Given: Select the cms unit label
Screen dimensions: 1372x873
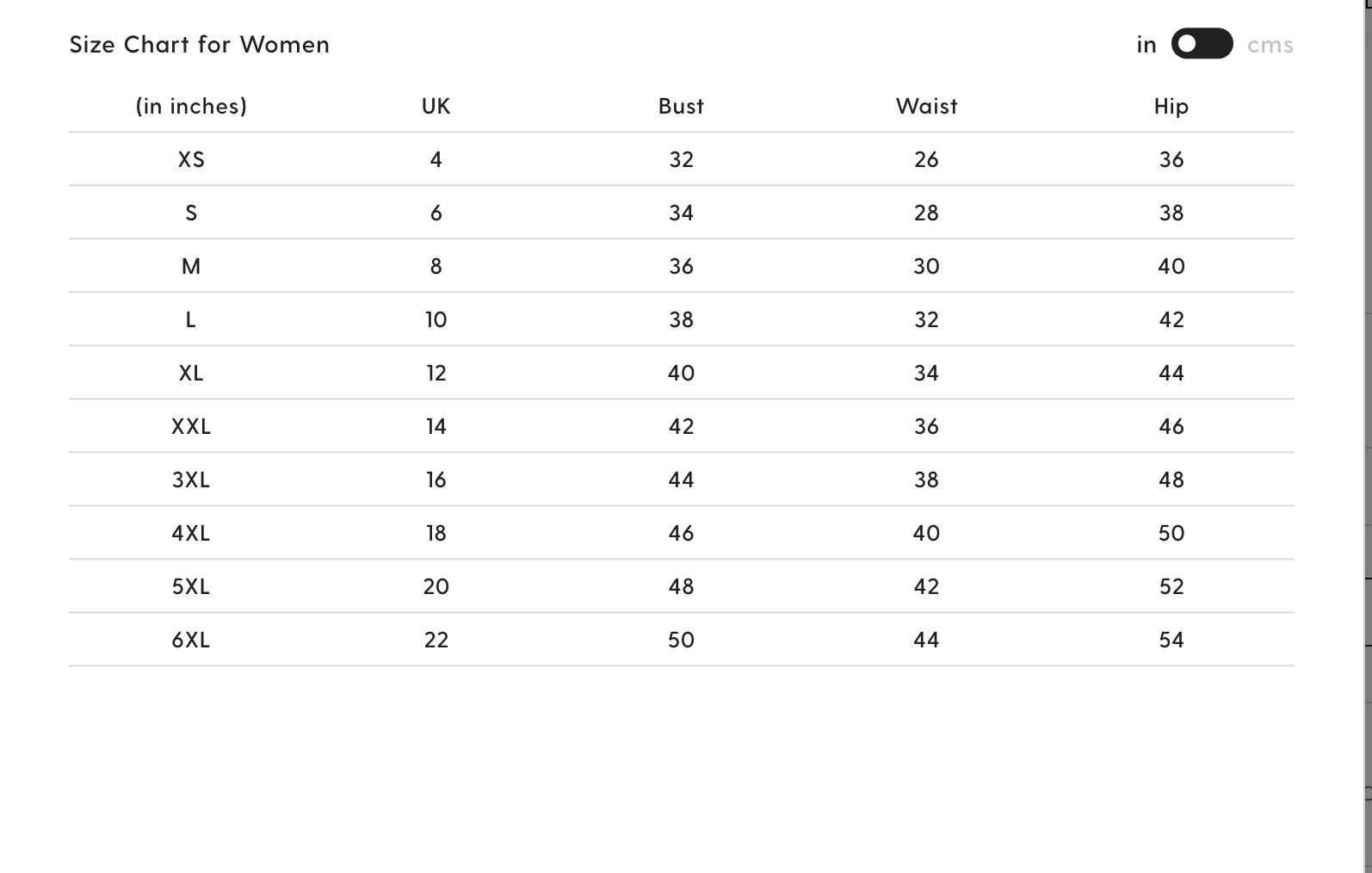Looking at the screenshot, I should pos(1270,45).
